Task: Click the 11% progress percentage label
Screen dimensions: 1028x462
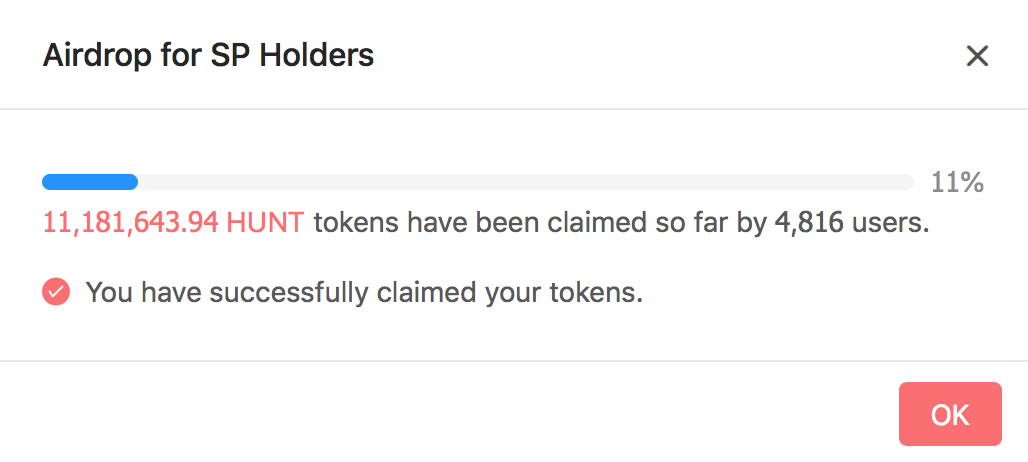Action: (957, 183)
